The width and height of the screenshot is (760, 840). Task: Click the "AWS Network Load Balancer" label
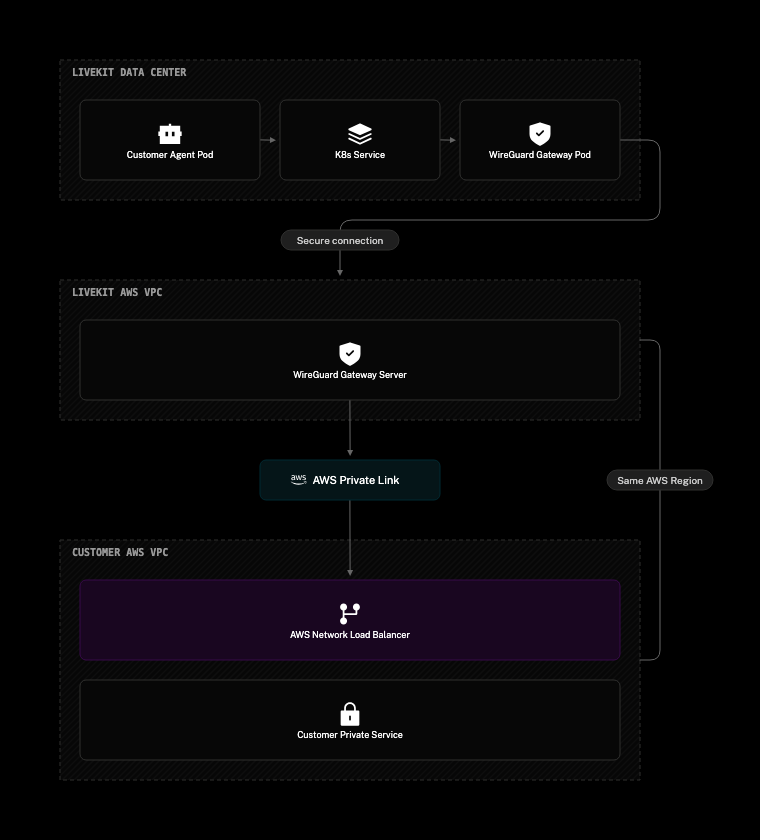(x=350, y=635)
